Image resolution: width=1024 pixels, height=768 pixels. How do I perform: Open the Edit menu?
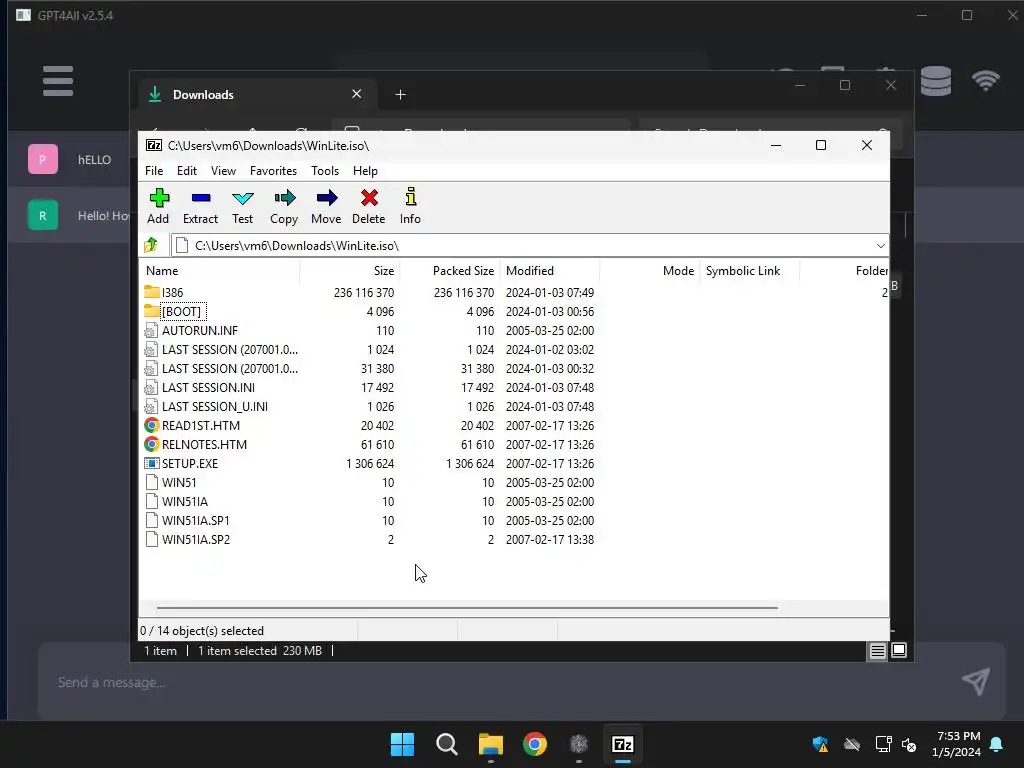pyautogui.click(x=187, y=170)
